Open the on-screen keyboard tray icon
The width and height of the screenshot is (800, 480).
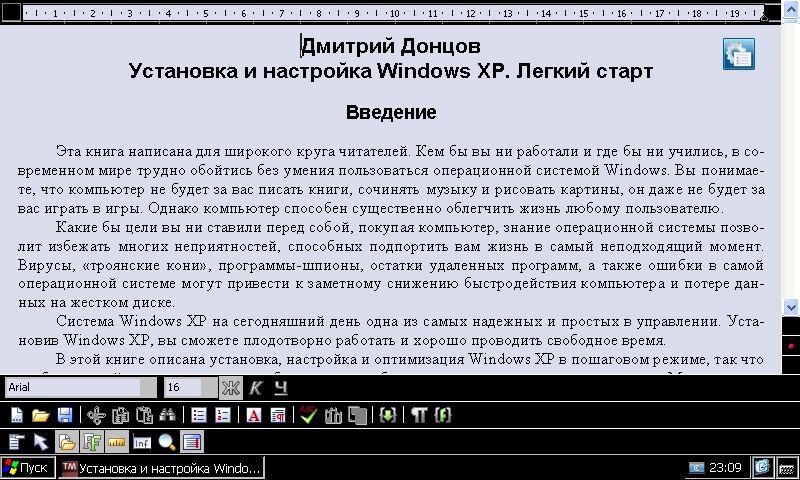tap(787, 468)
